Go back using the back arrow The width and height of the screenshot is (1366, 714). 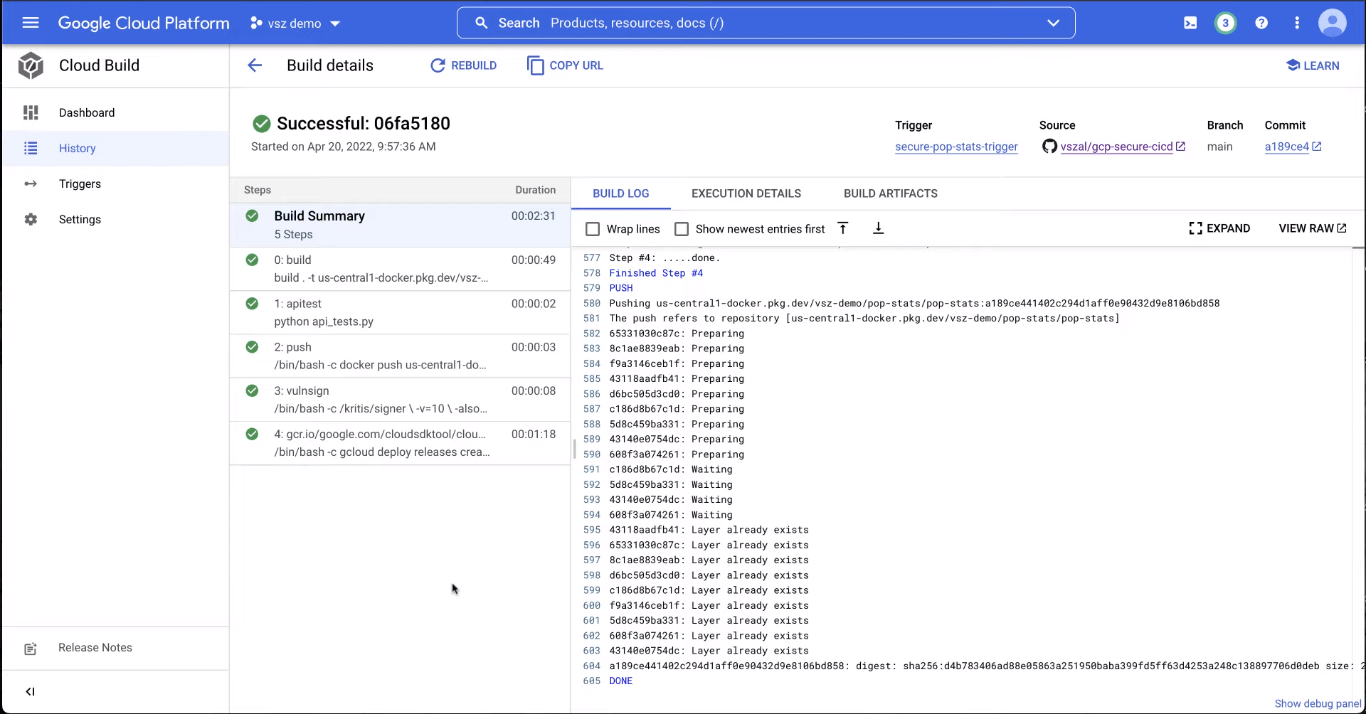click(255, 65)
